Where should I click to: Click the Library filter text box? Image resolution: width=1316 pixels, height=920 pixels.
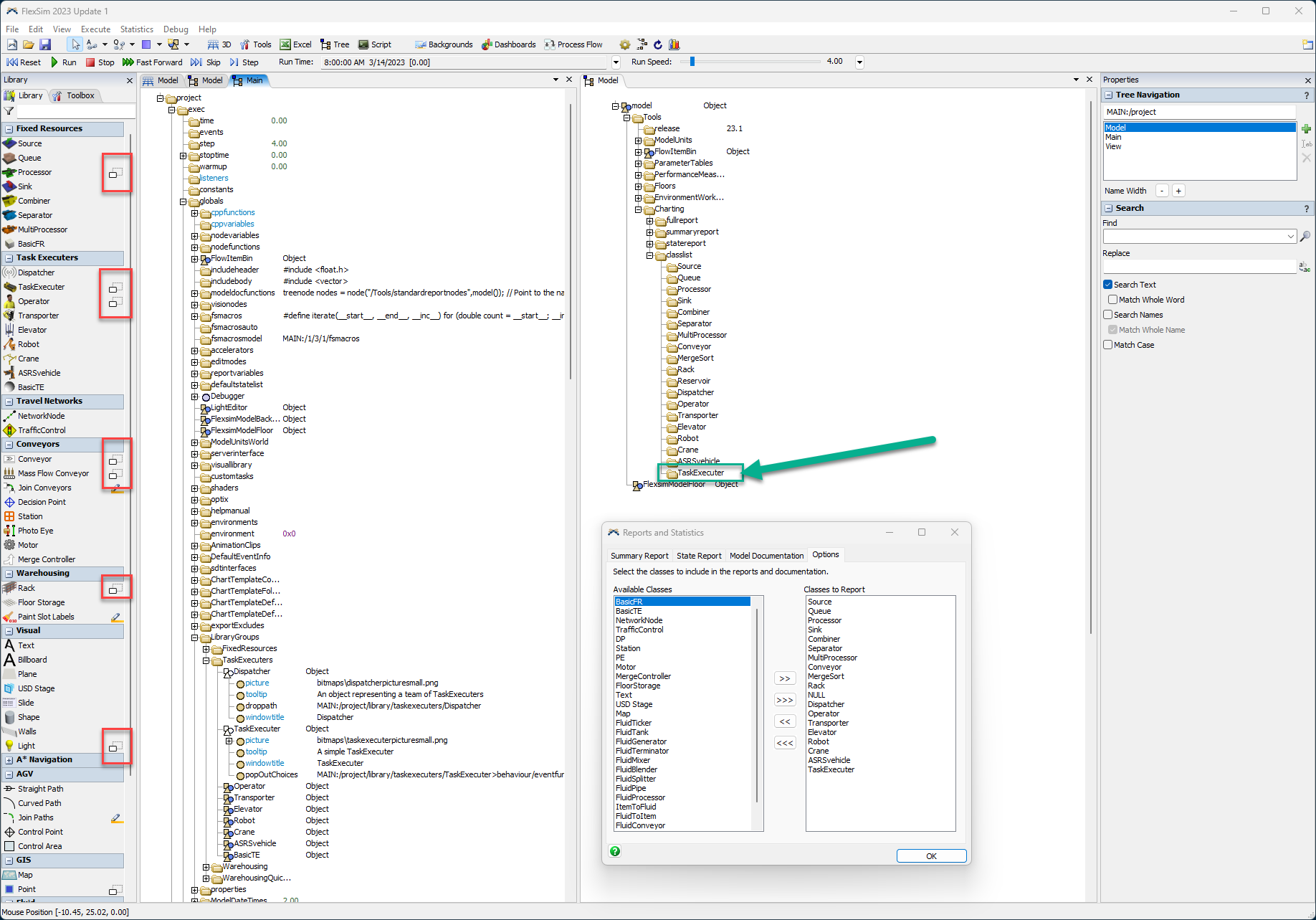(x=76, y=111)
